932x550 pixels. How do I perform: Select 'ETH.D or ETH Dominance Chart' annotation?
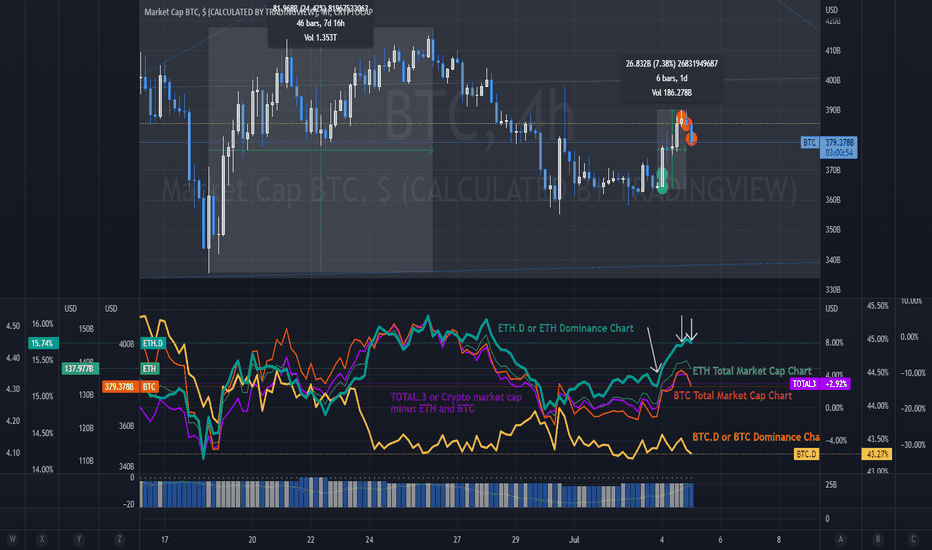click(565, 328)
